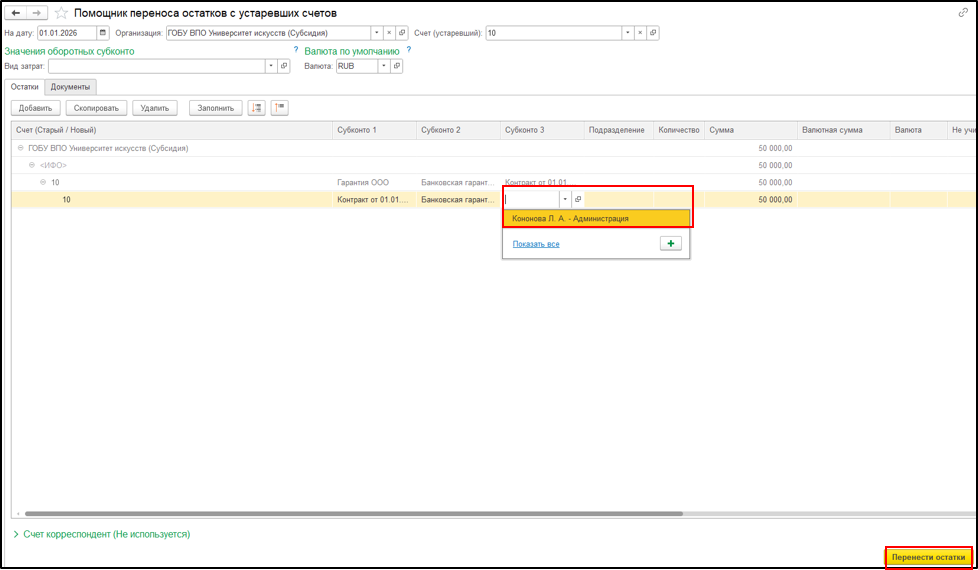Viewport: 978px width, 570px height.
Task: Select the highlighted account 10 row
Action: click(493, 200)
